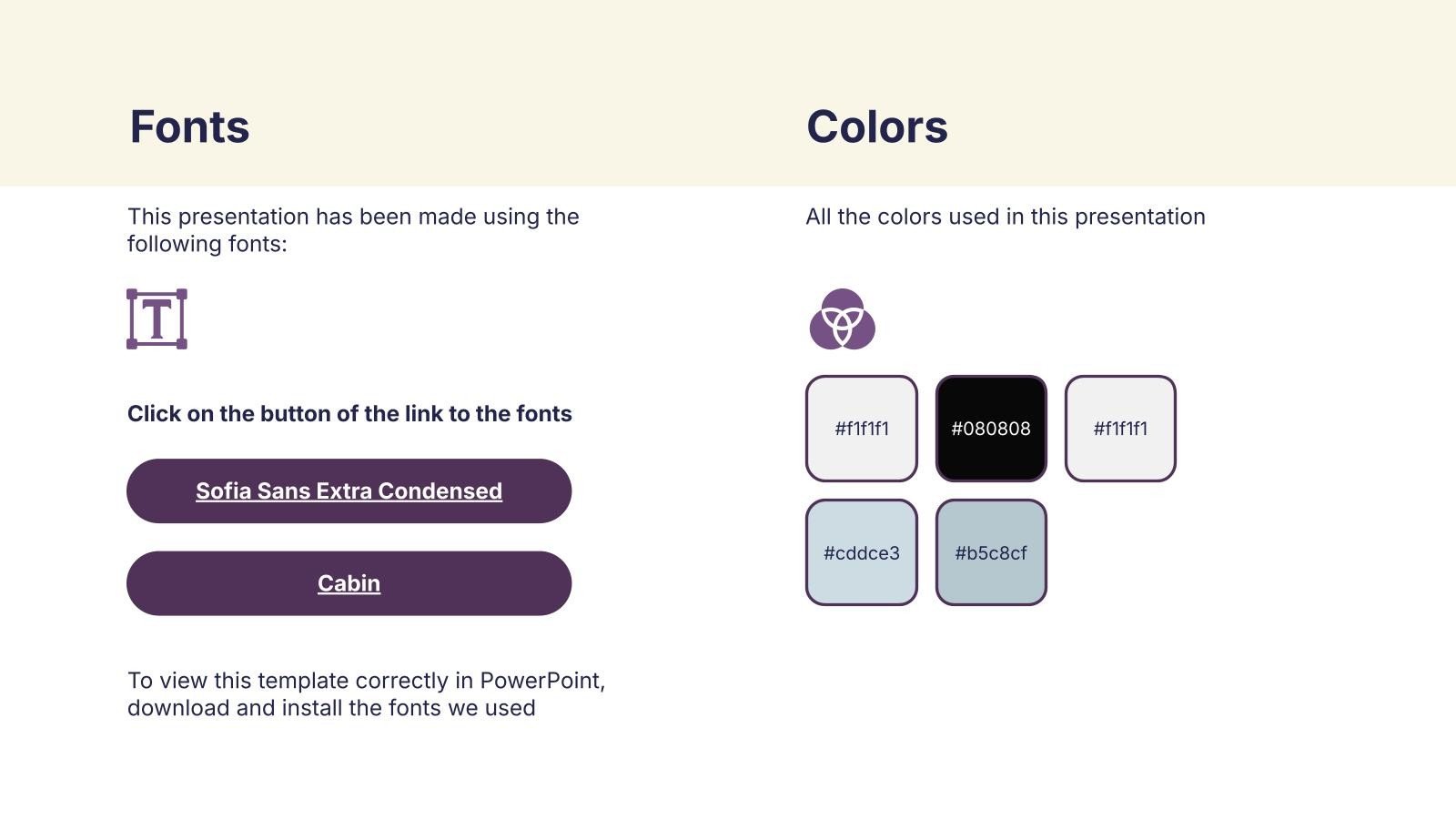
Task: Click the 'download and install the fonts' line
Action: [x=331, y=708]
